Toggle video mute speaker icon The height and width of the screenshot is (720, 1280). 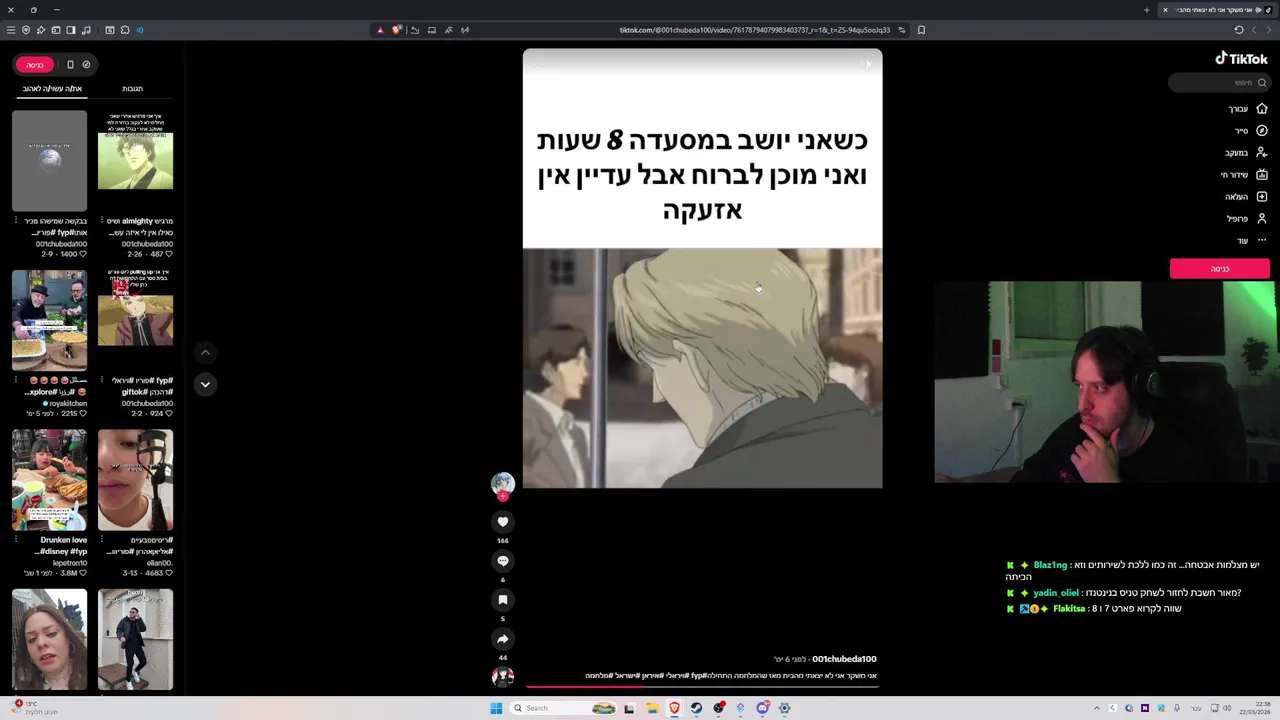(x=868, y=65)
